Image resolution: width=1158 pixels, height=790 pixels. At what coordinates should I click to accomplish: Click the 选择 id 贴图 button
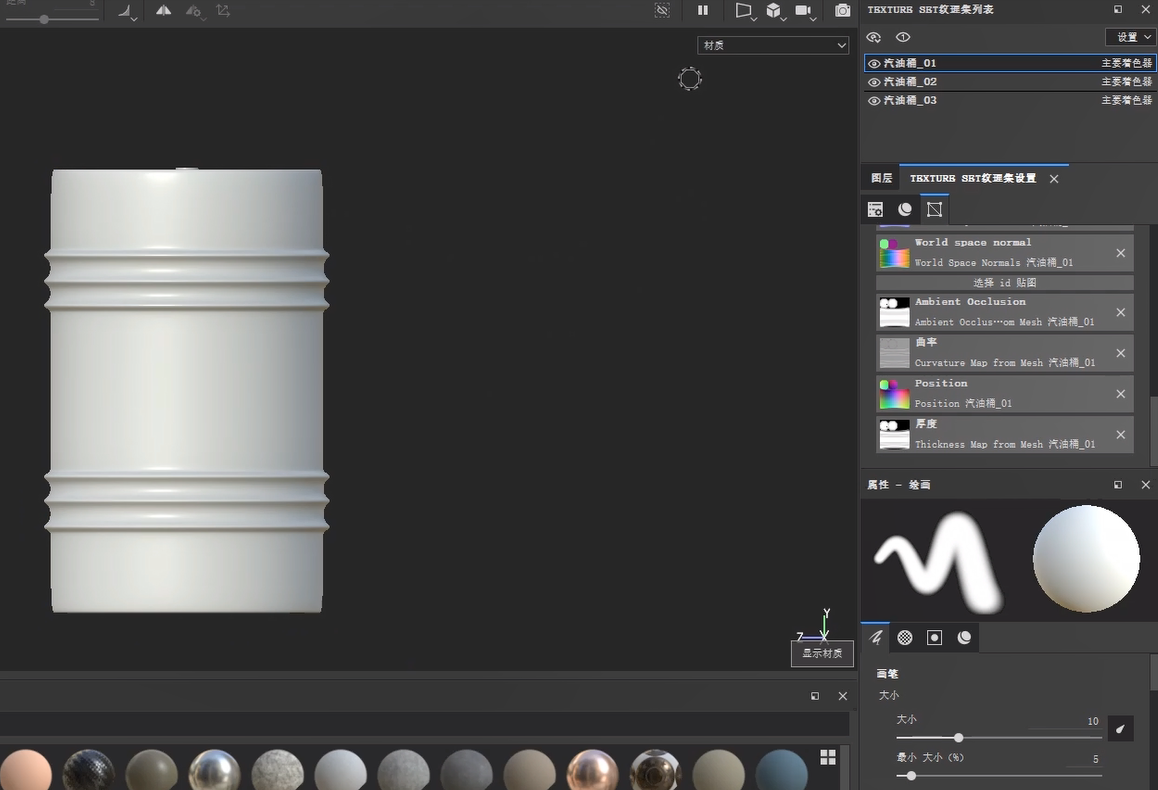[x=1003, y=282]
